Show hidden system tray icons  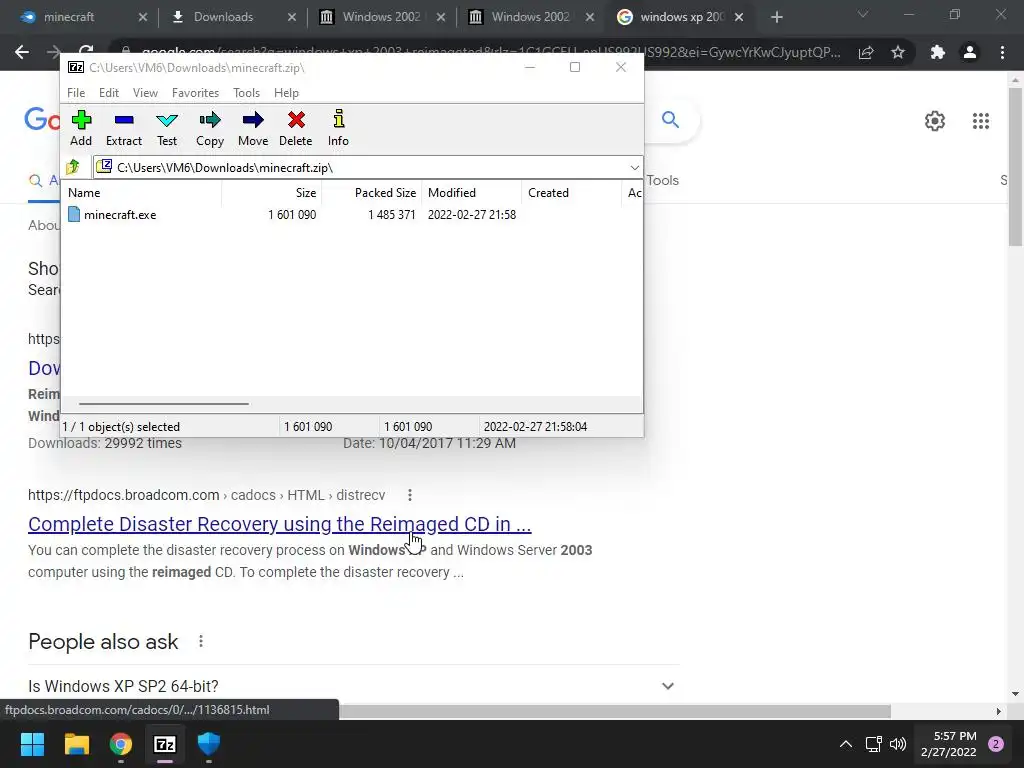point(846,744)
